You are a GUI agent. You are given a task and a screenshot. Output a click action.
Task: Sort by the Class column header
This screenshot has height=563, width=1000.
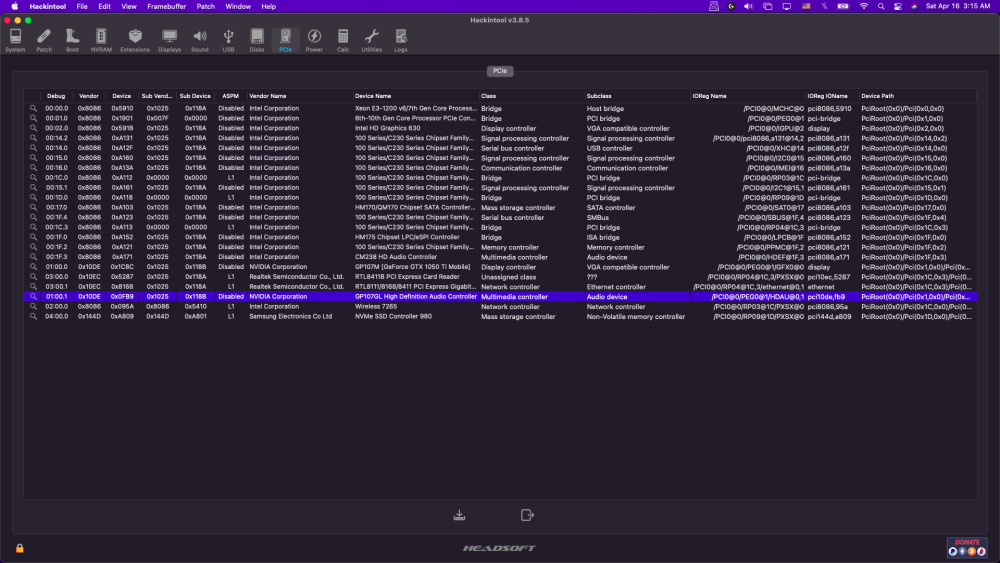(x=531, y=96)
